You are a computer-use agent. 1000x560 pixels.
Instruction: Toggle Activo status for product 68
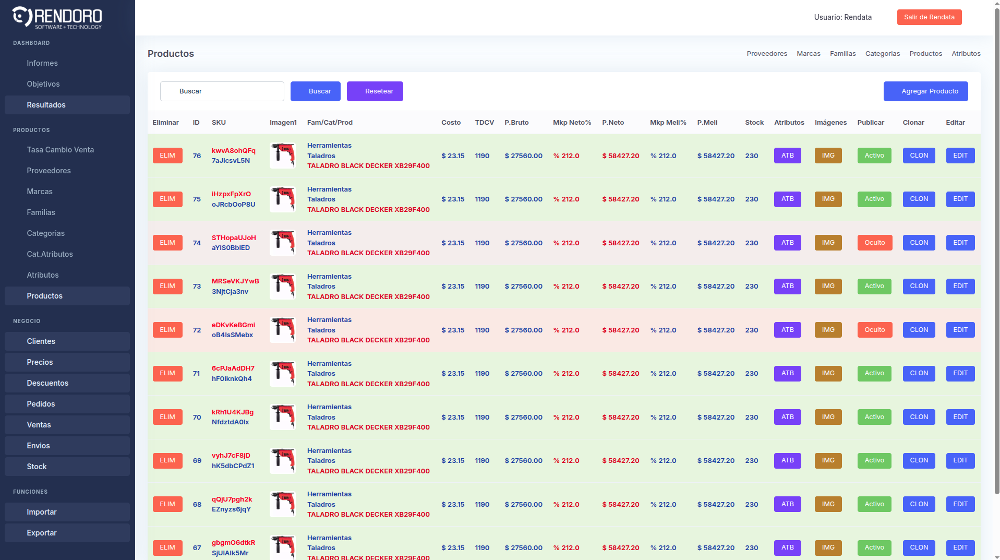(874, 504)
